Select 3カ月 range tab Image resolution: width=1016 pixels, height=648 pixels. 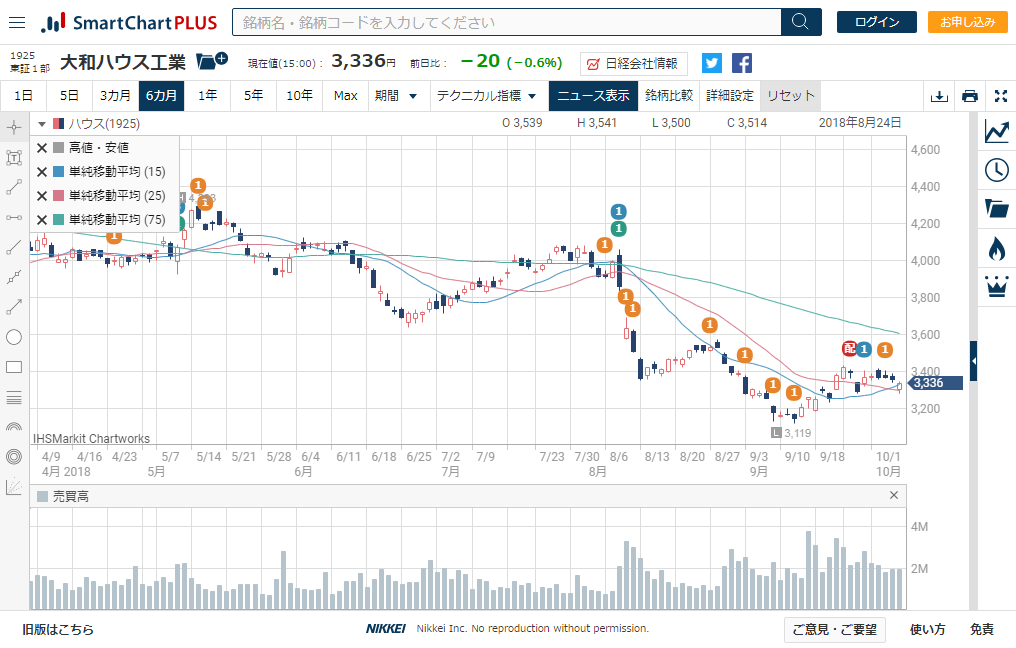tap(115, 96)
